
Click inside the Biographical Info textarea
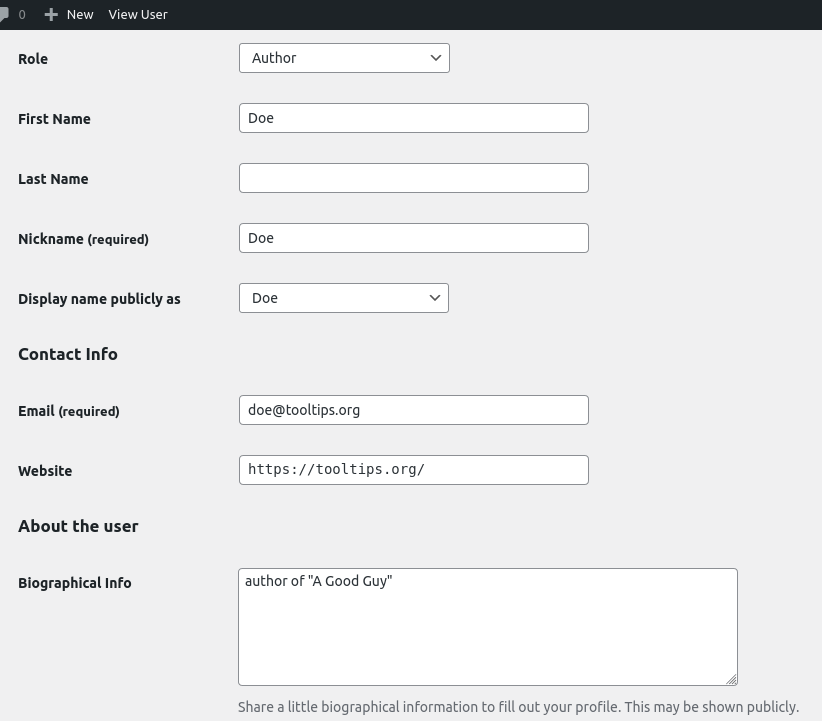click(488, 627)
